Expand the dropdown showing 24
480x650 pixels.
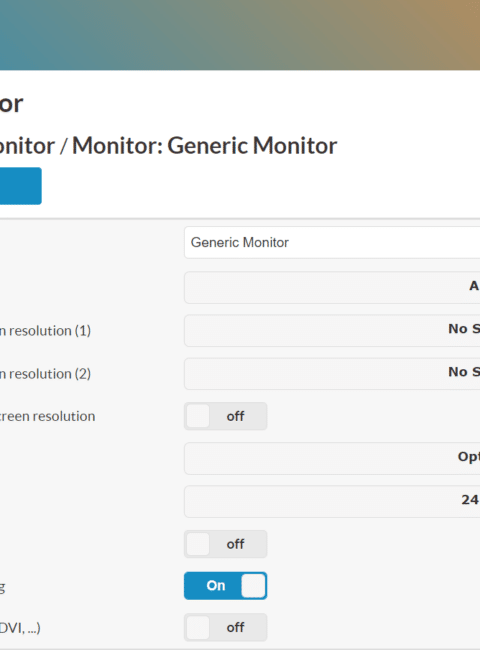pyautogui.click(x=332, y=502)
